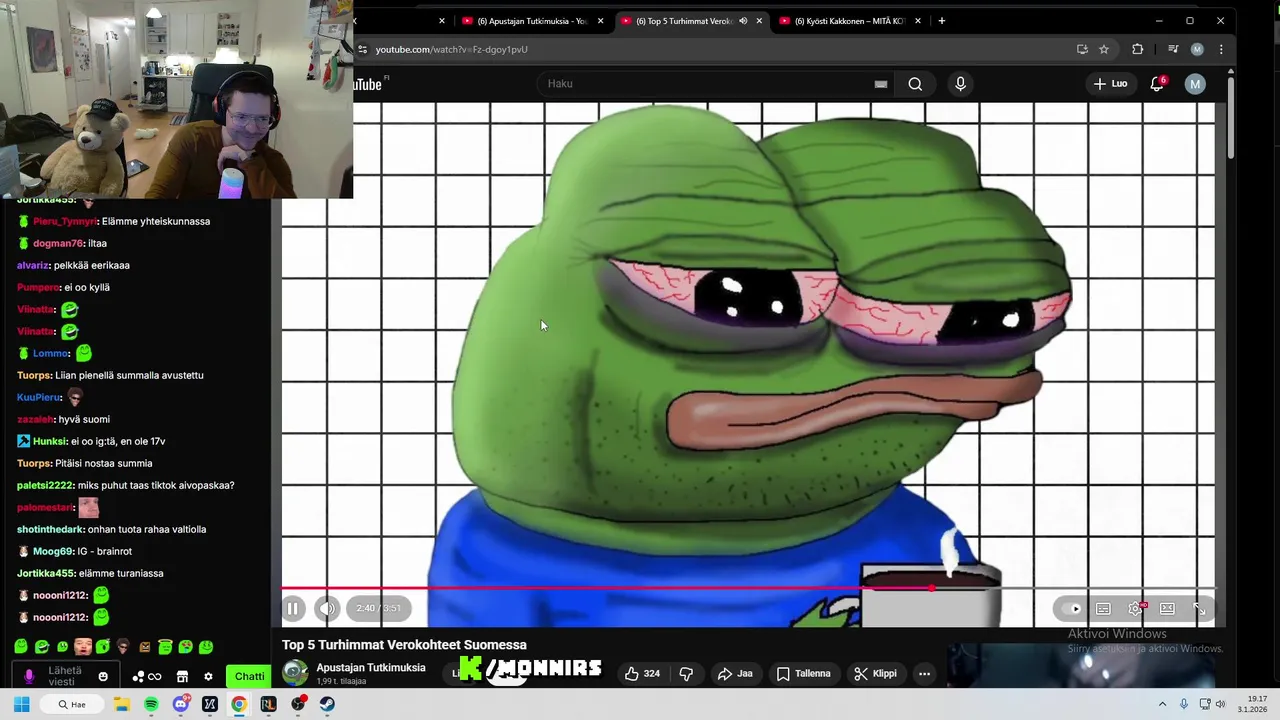Open OBS Studio from taskbar

pyautogui.click(x=298, y=704)
